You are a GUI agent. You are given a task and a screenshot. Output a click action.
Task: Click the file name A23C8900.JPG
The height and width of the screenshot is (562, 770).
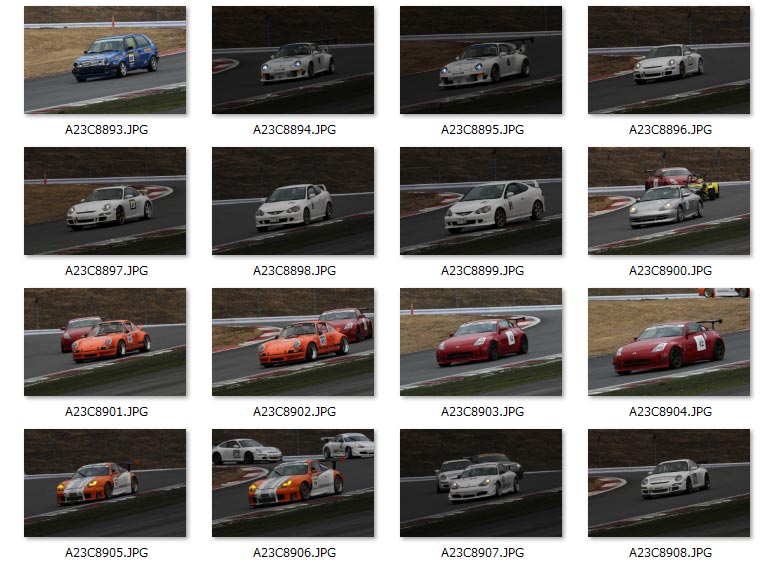tap(671, 271)
